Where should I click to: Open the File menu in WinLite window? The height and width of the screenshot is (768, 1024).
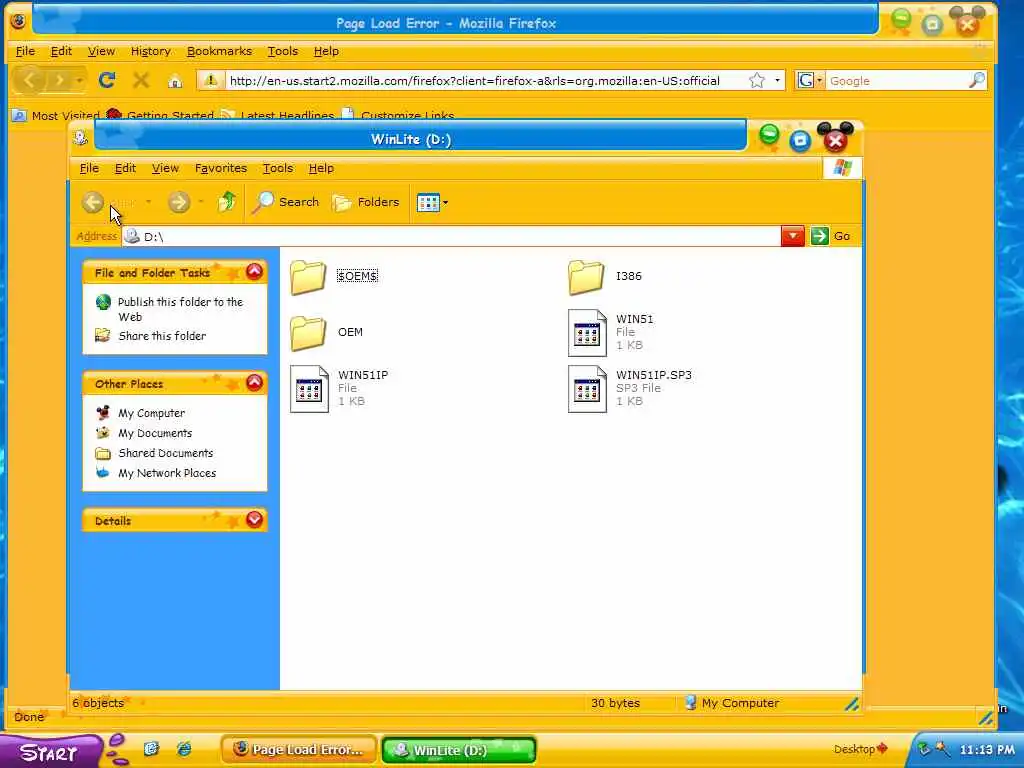point(89,168)
